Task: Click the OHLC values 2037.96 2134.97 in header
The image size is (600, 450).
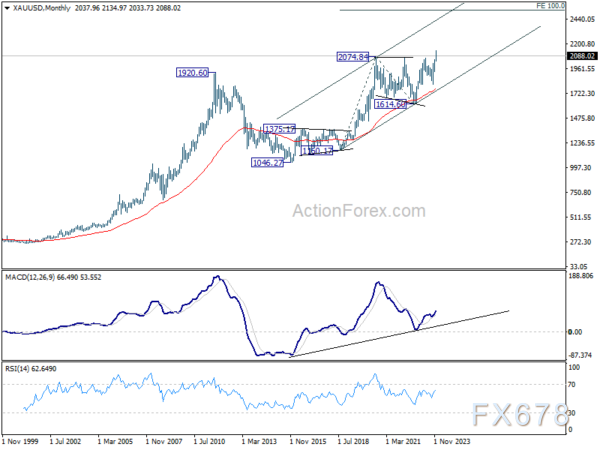Action: point(101,8)
